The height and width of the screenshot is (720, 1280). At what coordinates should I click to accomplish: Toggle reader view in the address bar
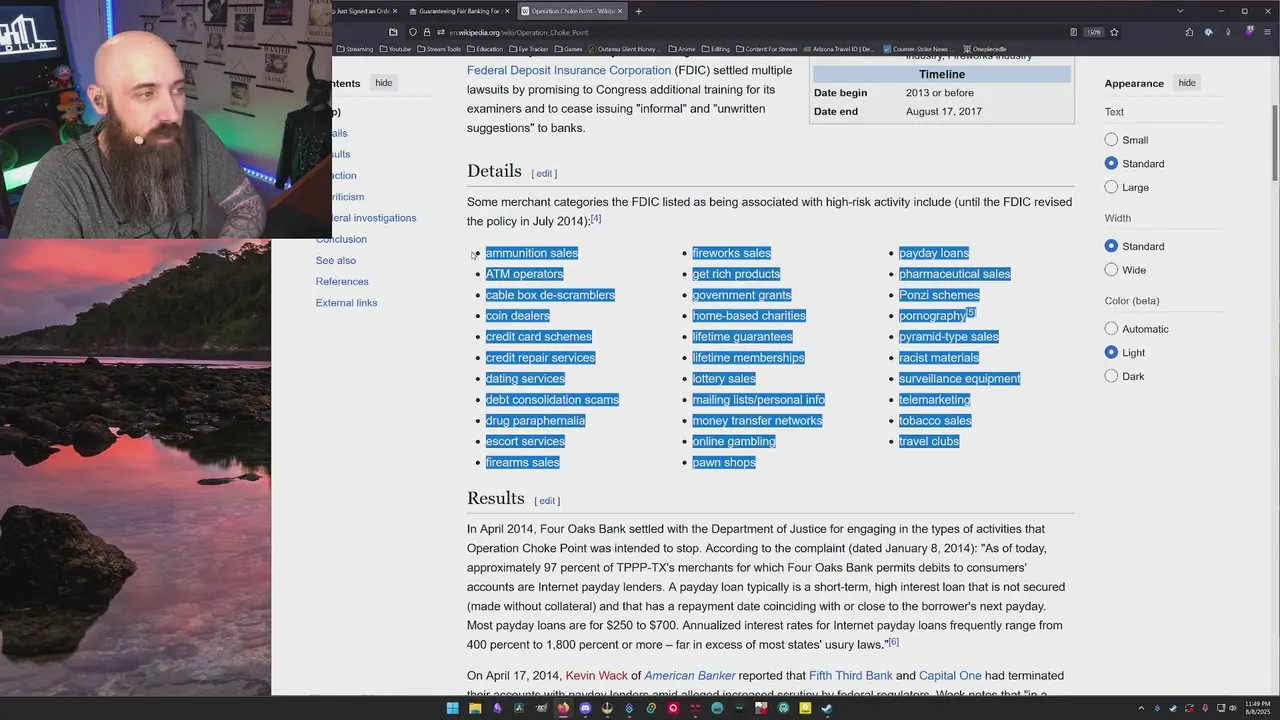pyautogui.click(x=1073, y=32)
